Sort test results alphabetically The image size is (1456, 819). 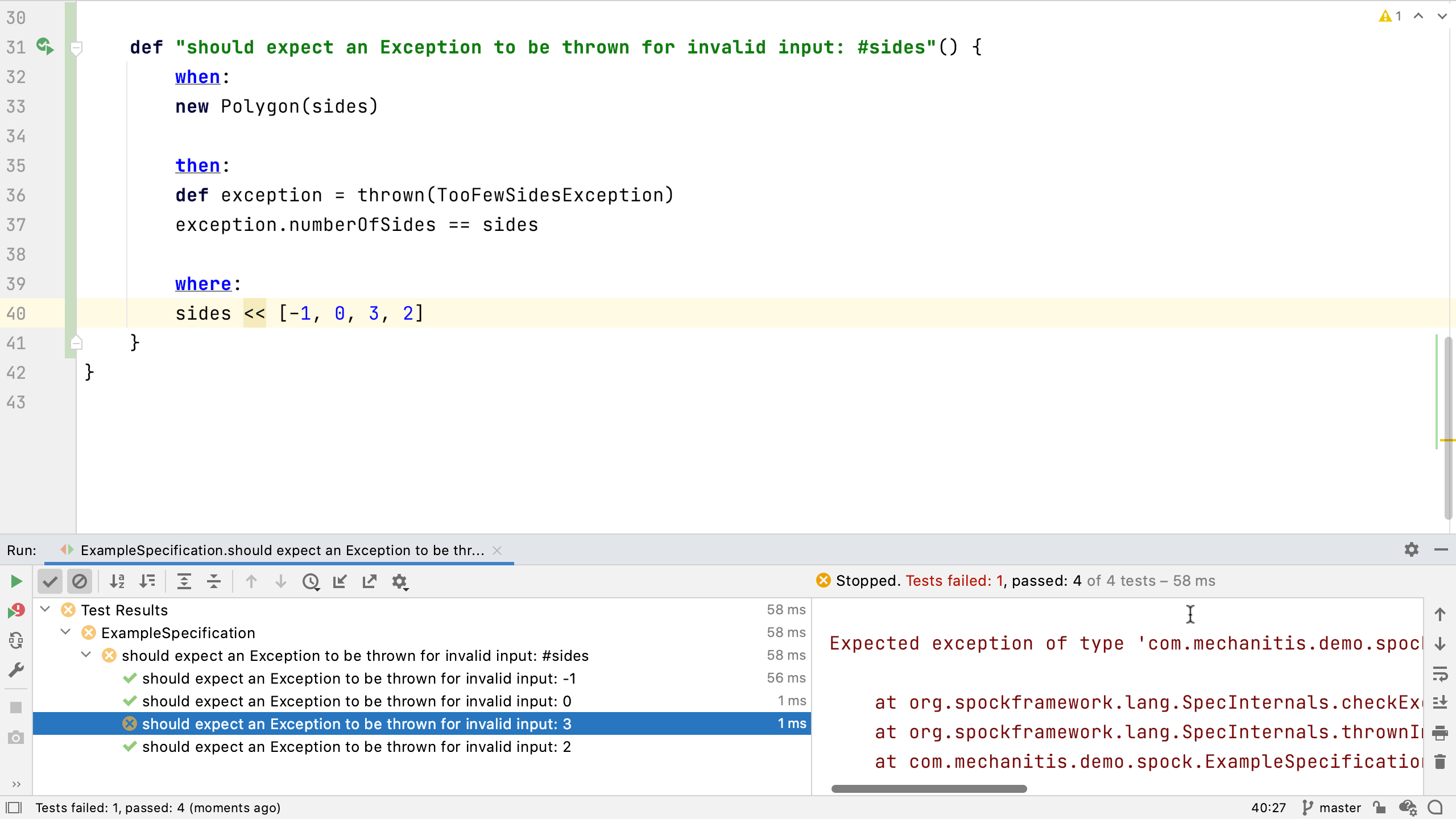tap(117, 581)
